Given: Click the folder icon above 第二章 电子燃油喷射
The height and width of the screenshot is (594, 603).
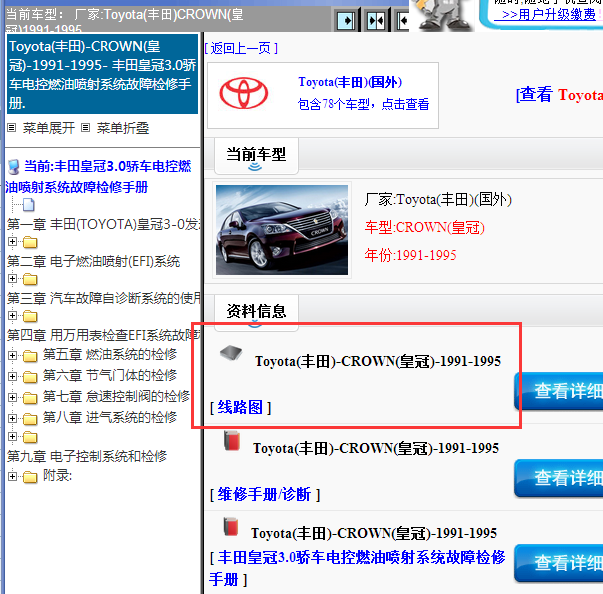Looking at the screenshot, I should pyautogui.click(x=30, y=242).
